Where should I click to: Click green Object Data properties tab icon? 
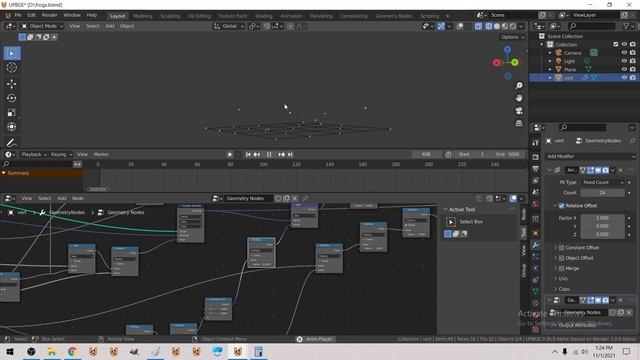point(536,291)
